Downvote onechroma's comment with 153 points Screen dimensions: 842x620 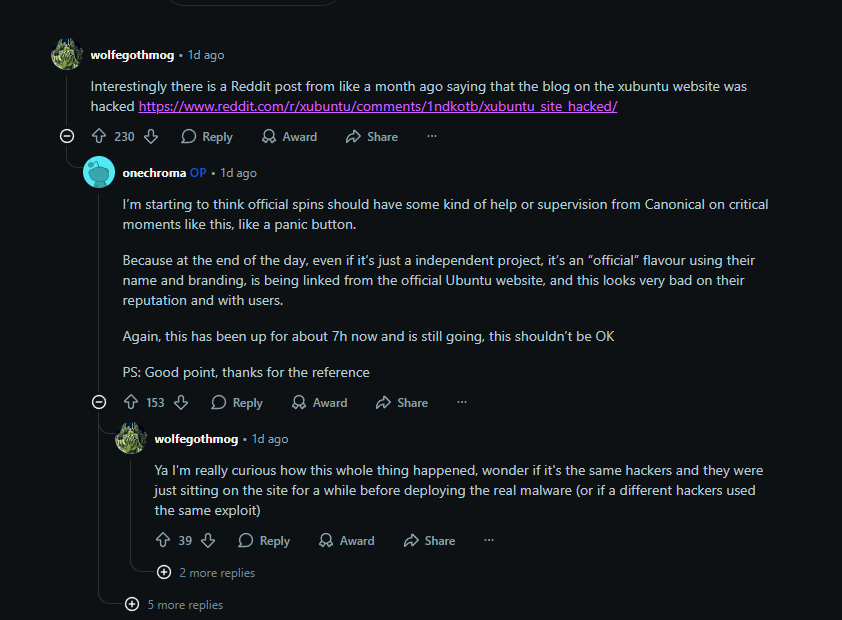[181, 403]
